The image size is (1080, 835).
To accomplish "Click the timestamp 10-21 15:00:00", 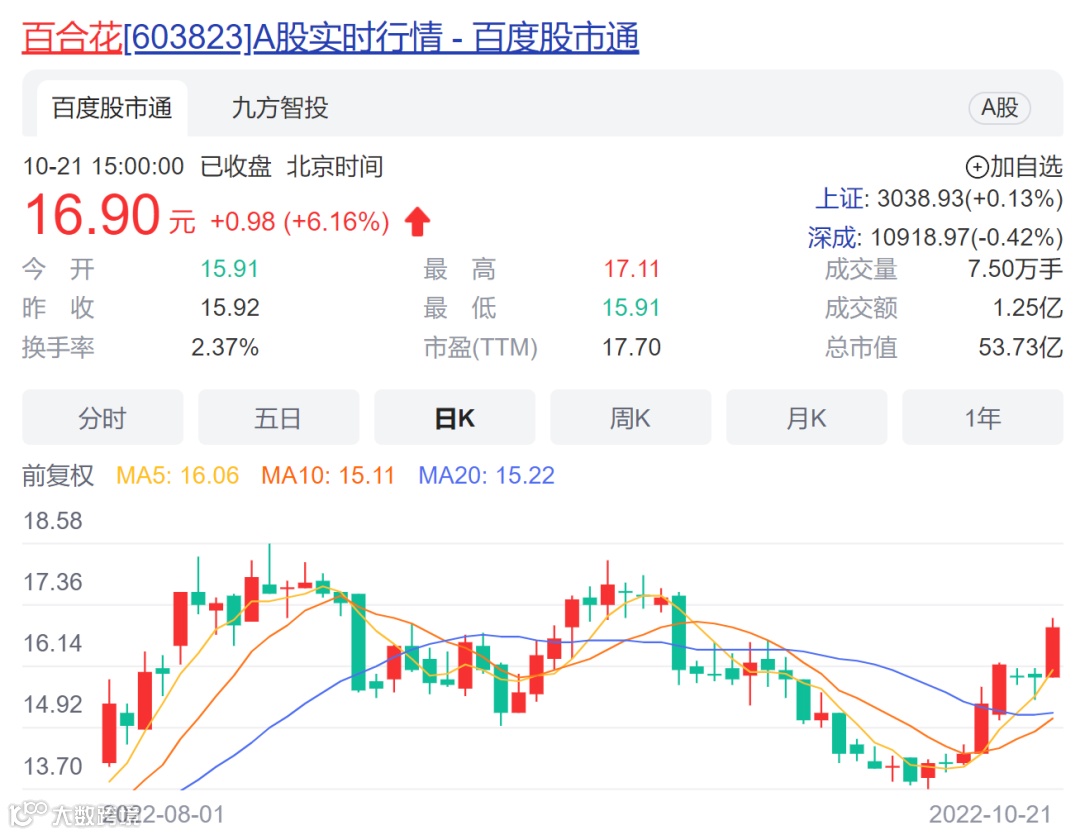I will click(x=103, y=167).
